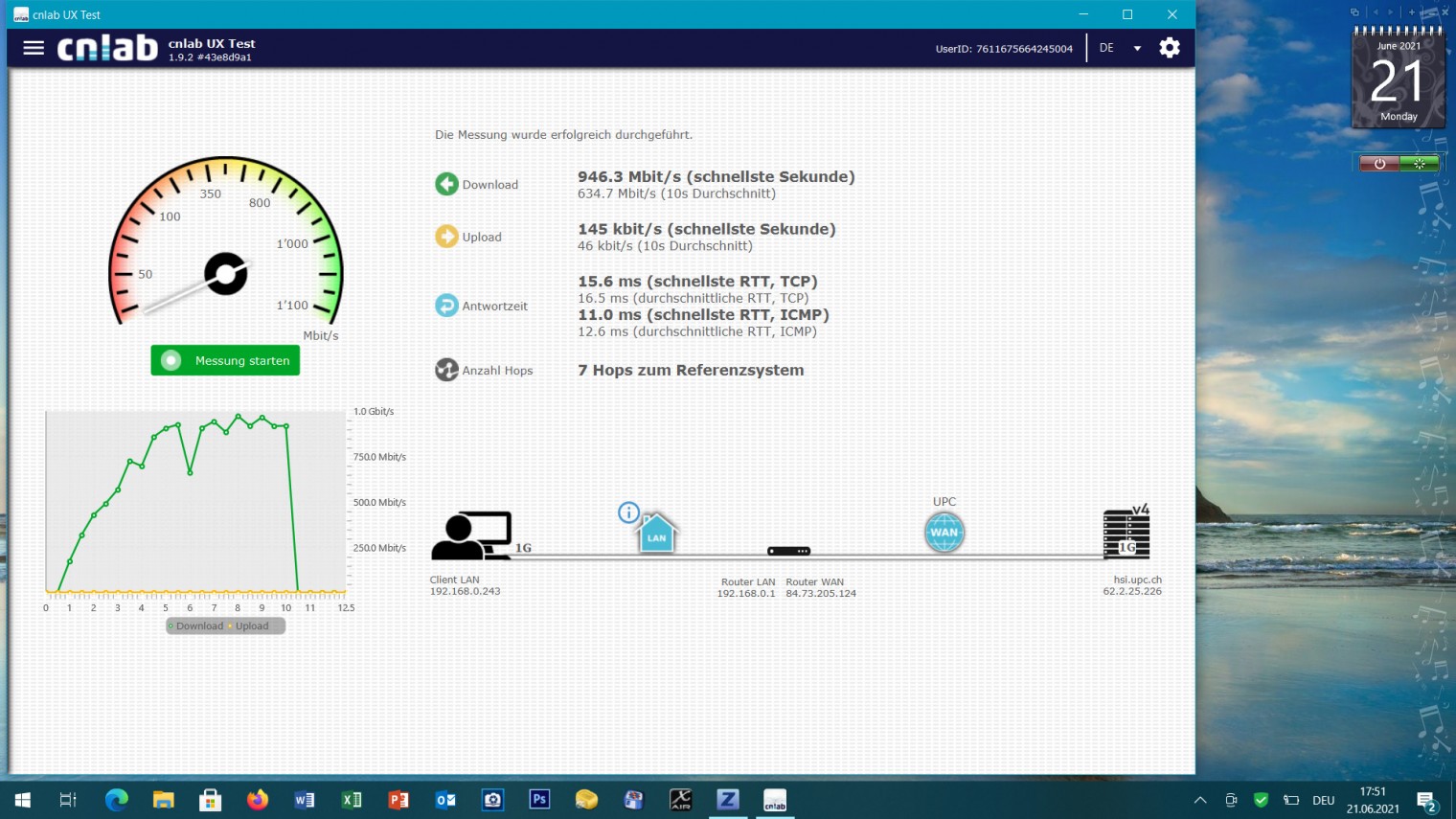Open Firefox from the taskbar
The width and height of the screenshot is (1456, 819).
[x=258, y=800]
